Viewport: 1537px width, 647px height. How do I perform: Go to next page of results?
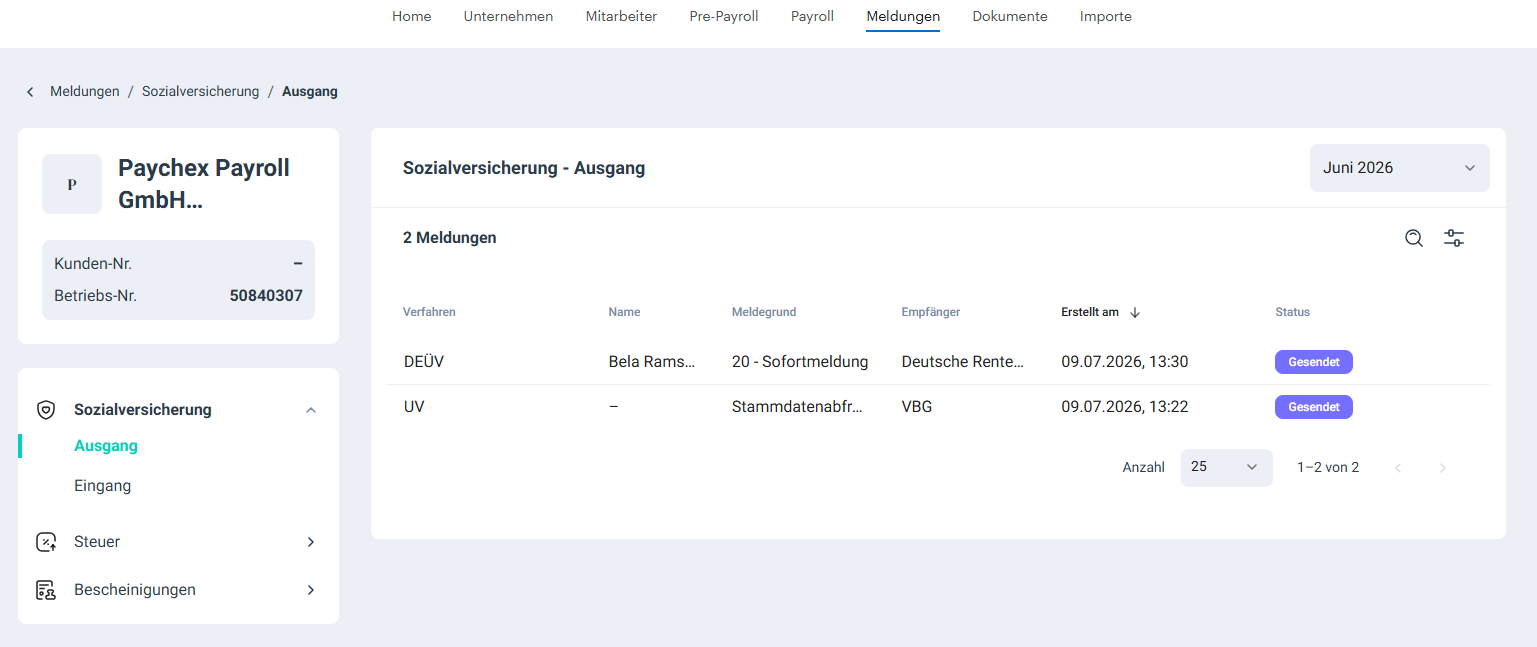pos(1442,468)
